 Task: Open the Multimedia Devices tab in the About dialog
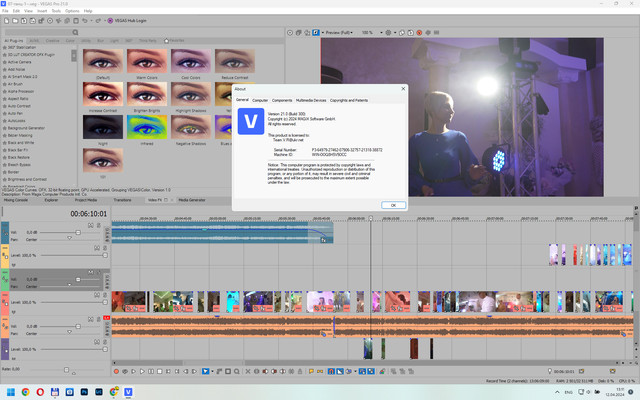tap(311, 100)
